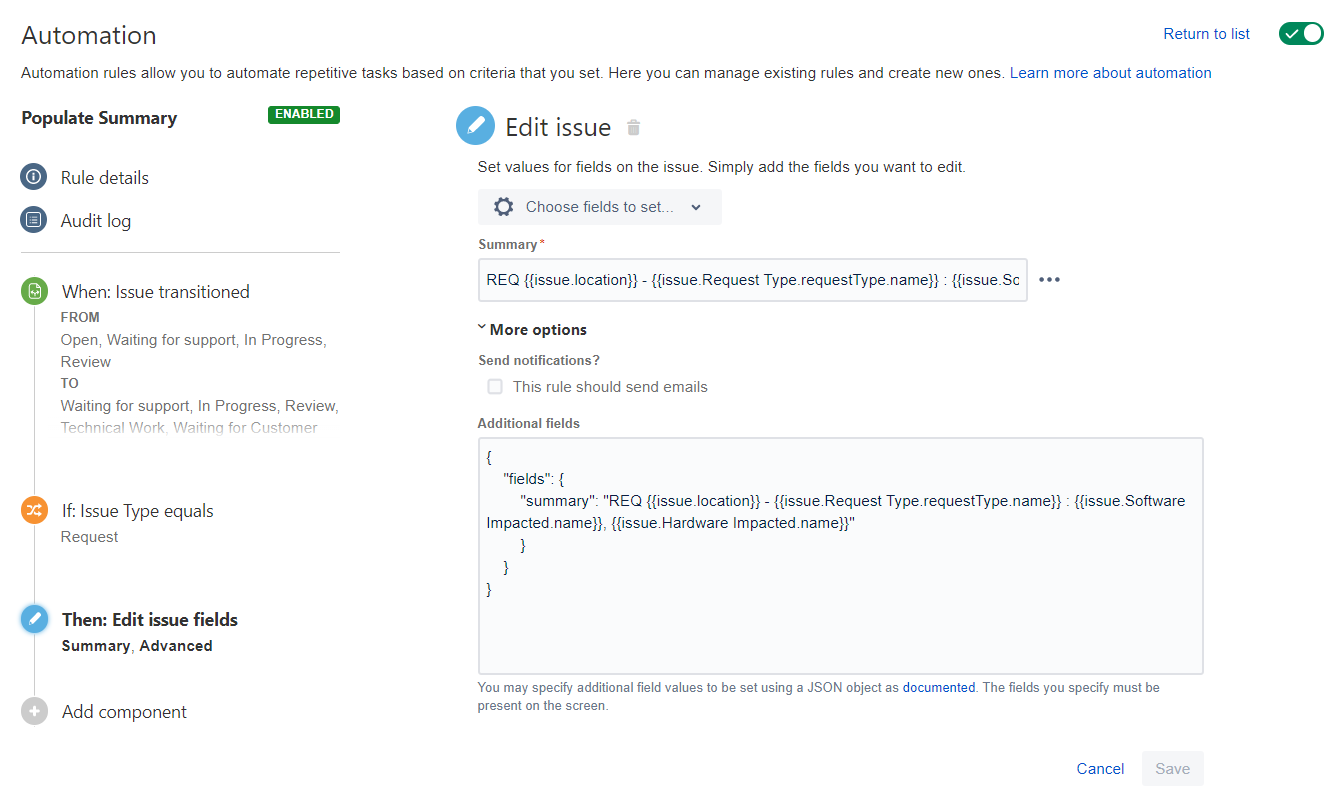Click inside the Summary input field
Image resolution: width=1328 pixels, height=801 pixels.
[750, 279]
